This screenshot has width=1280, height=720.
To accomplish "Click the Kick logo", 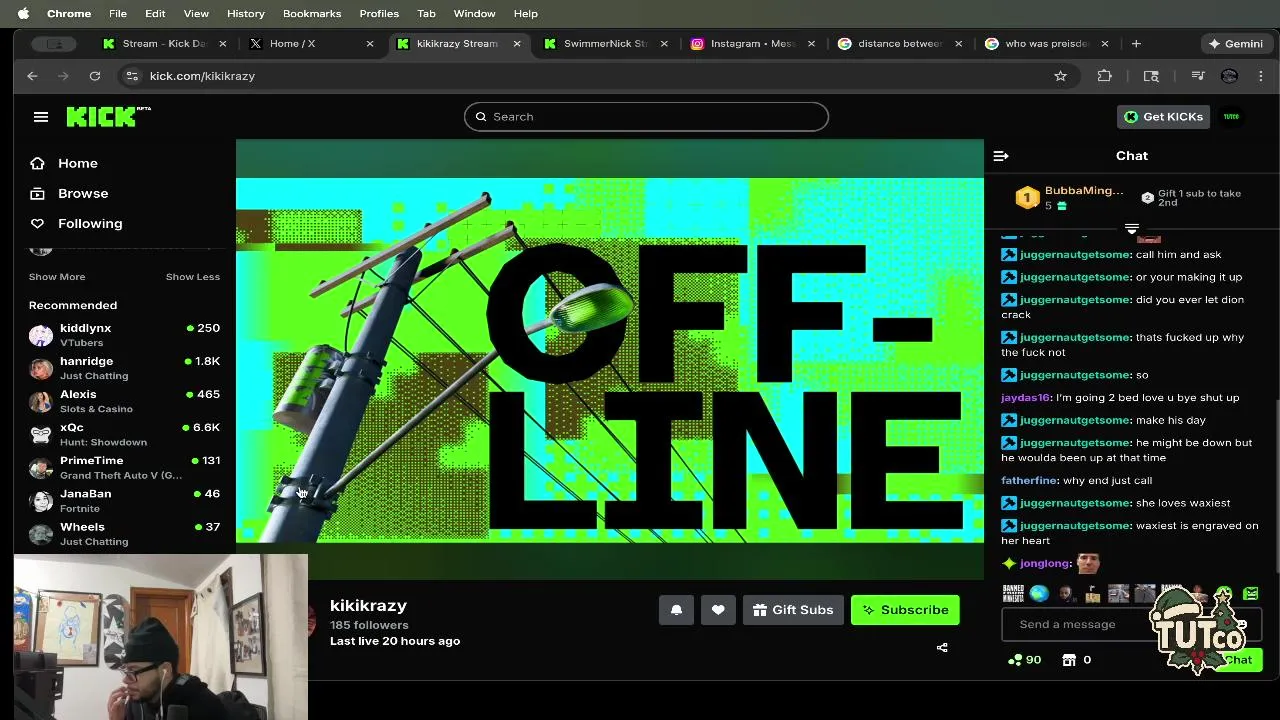I will coord(108,116).
